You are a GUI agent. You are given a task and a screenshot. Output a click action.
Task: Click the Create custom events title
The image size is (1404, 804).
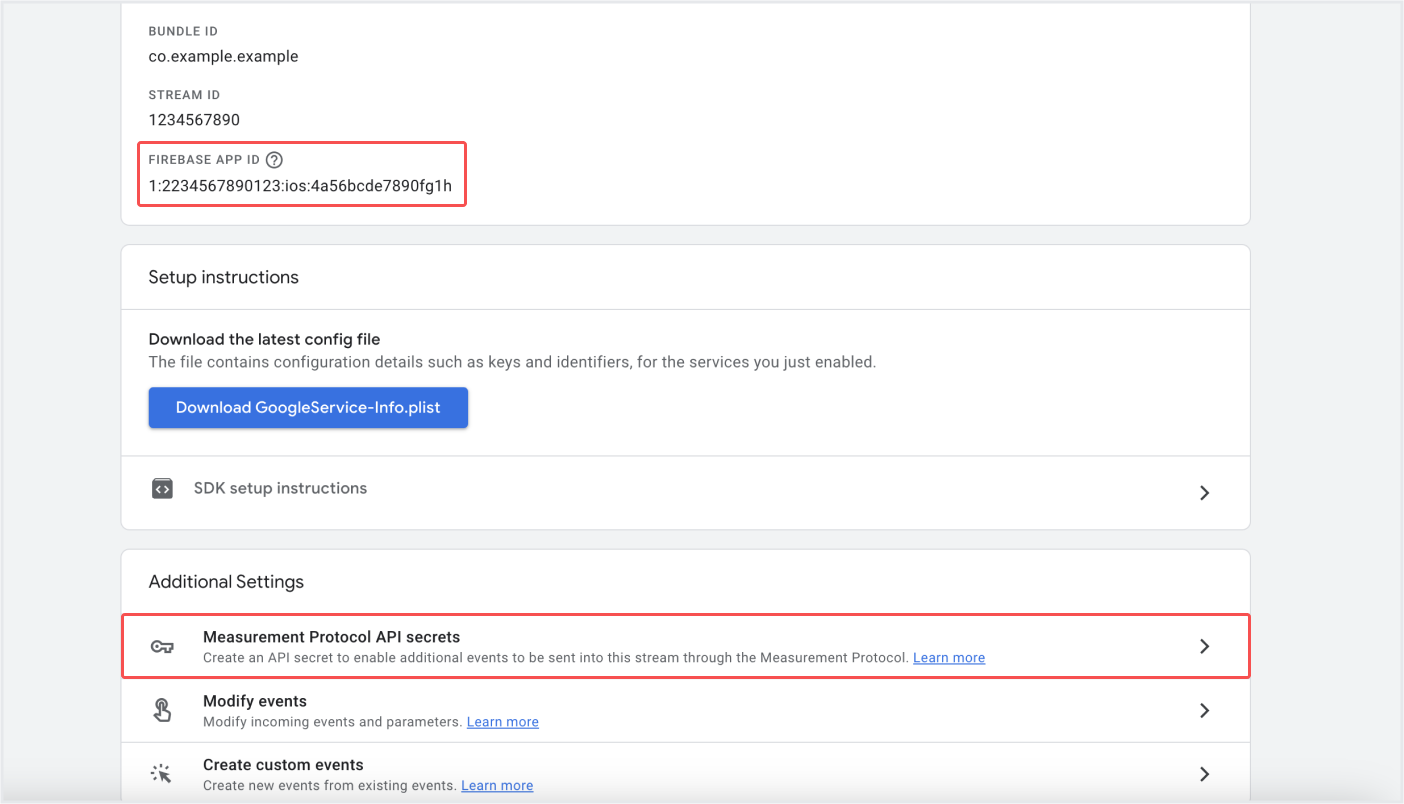click(x=283, y=765)
